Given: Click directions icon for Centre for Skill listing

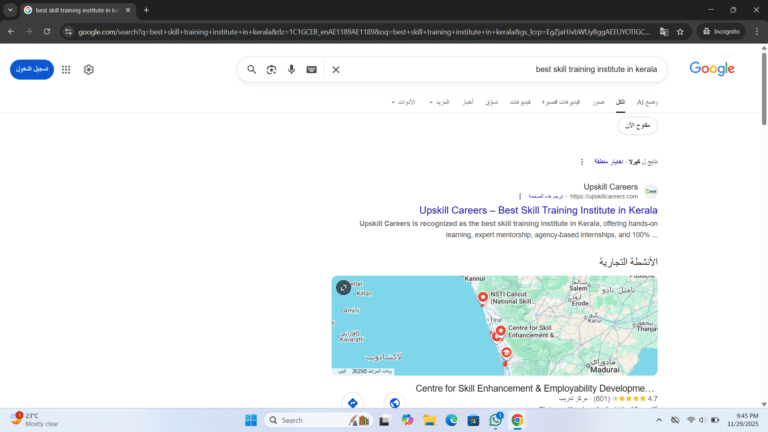Looking at the screenshot, I should [353, 403].
